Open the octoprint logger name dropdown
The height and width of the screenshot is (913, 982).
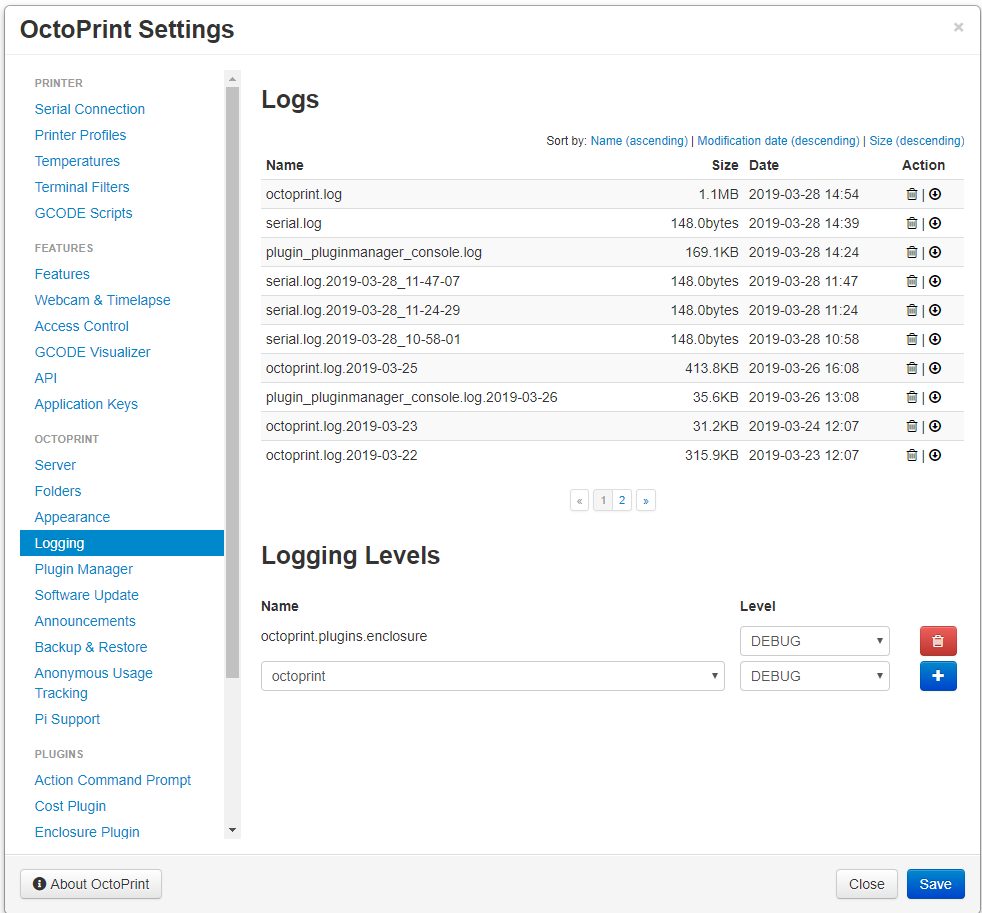click(493, 676)
